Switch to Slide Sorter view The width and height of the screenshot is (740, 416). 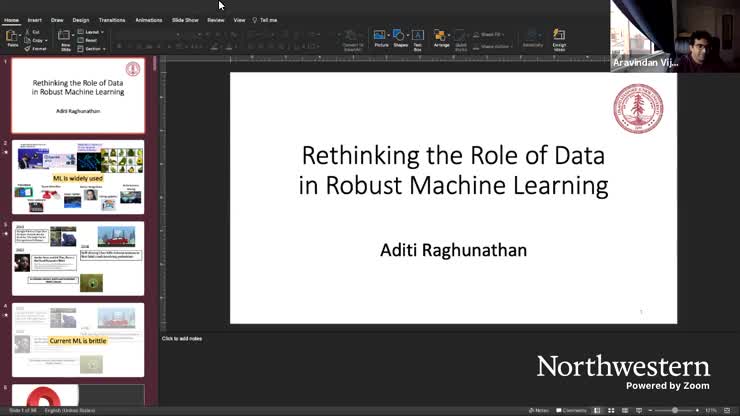(611, 410)
